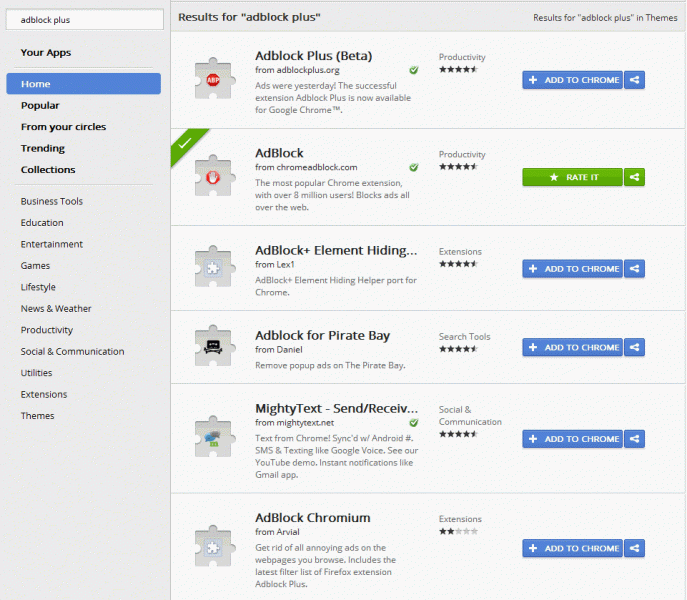
Task: Add AdBlock+ Element Hiding to Chrome
Action: tap(573, 269)
